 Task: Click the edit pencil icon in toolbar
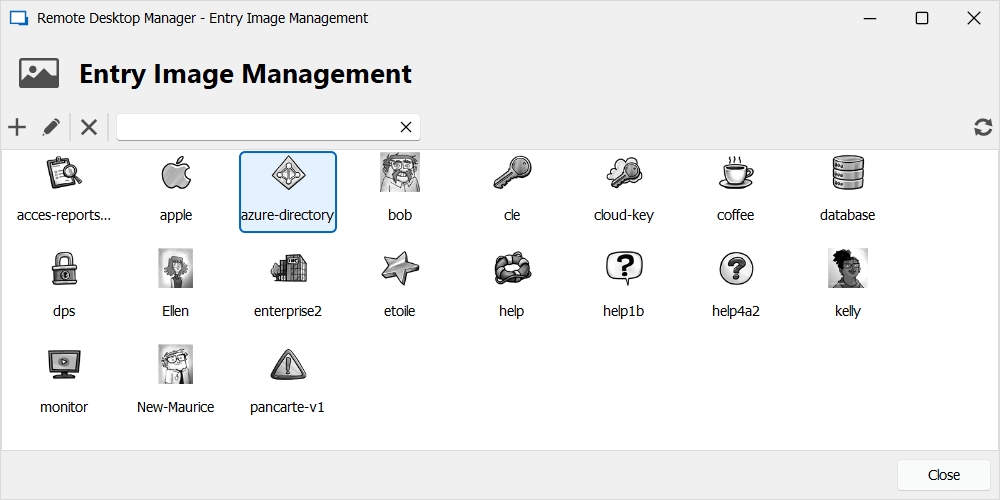coord(51,127)
